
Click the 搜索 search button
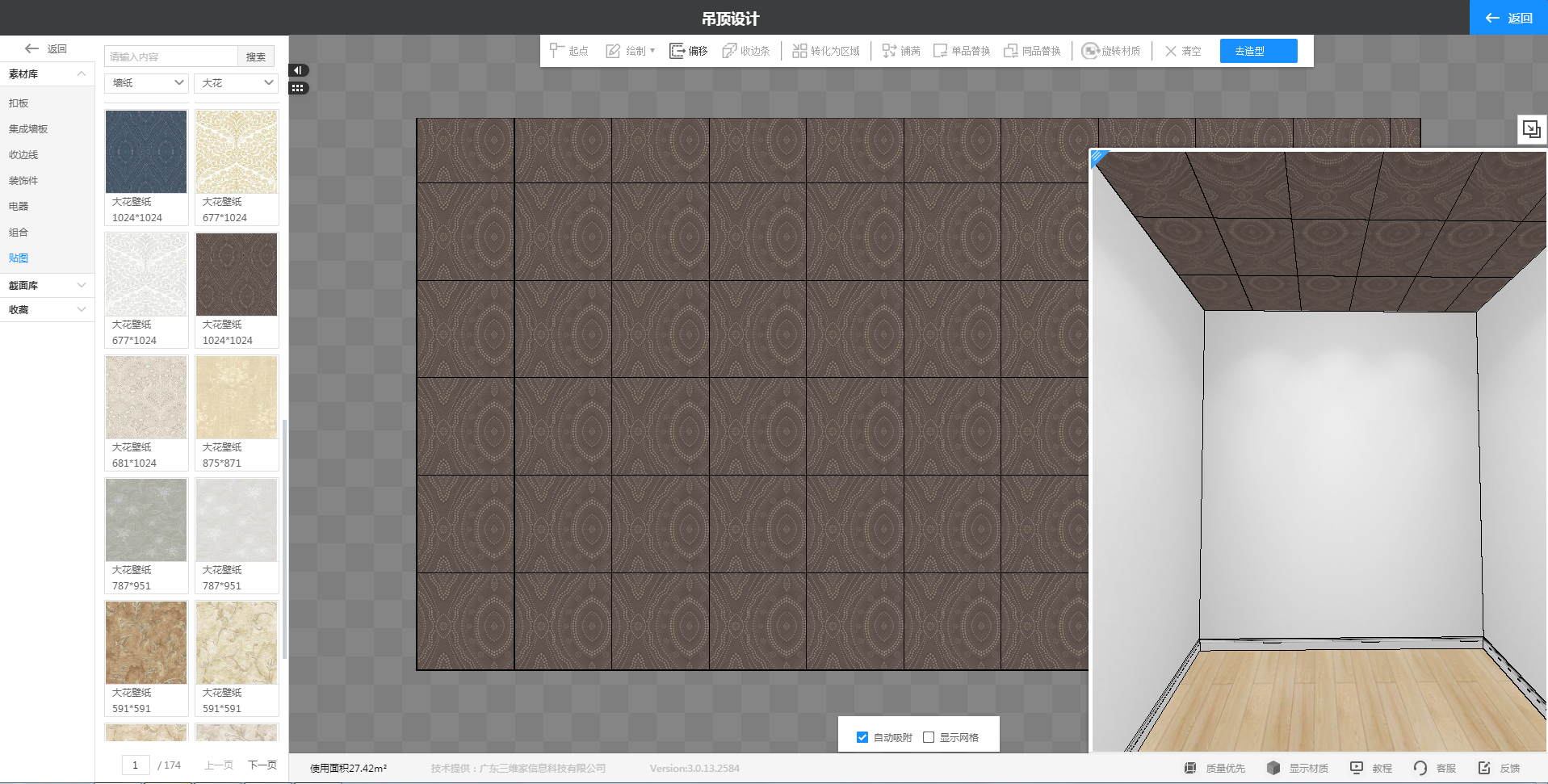(x=256, y=57)
